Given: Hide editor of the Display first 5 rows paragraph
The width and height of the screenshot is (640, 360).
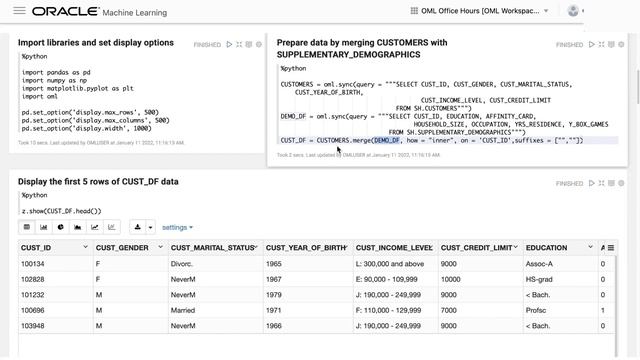Looking at the screenshot, I should pos(602,183).
